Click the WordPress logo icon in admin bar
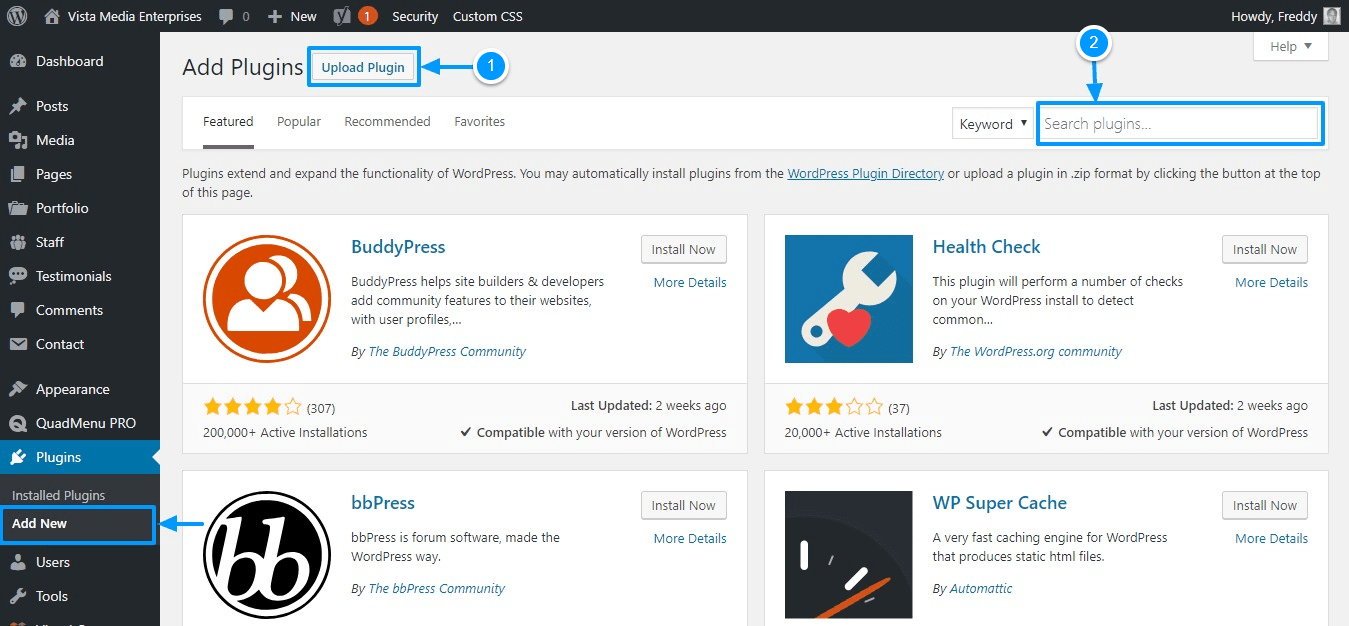This screenshot has height=626, width=1349. [17, 16]
